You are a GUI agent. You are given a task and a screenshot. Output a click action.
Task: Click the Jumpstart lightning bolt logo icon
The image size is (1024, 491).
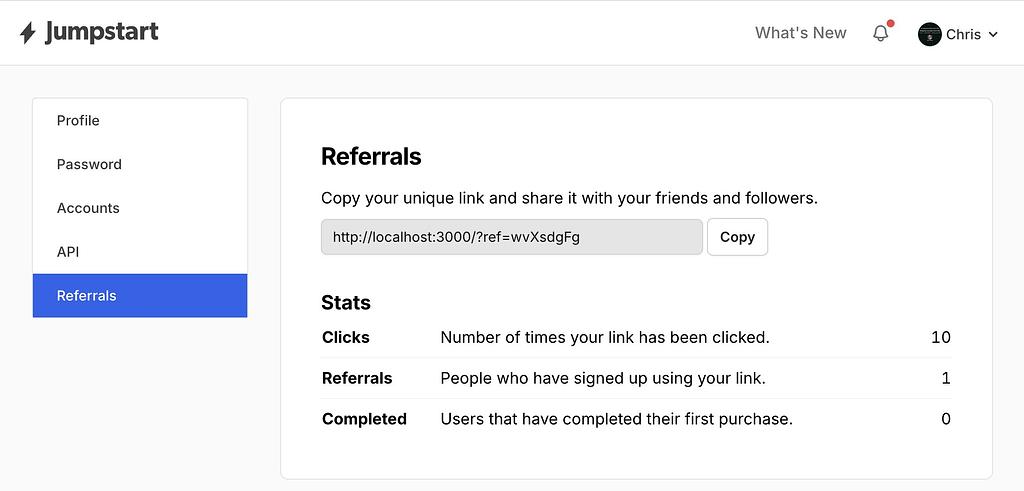pos(27,33)
